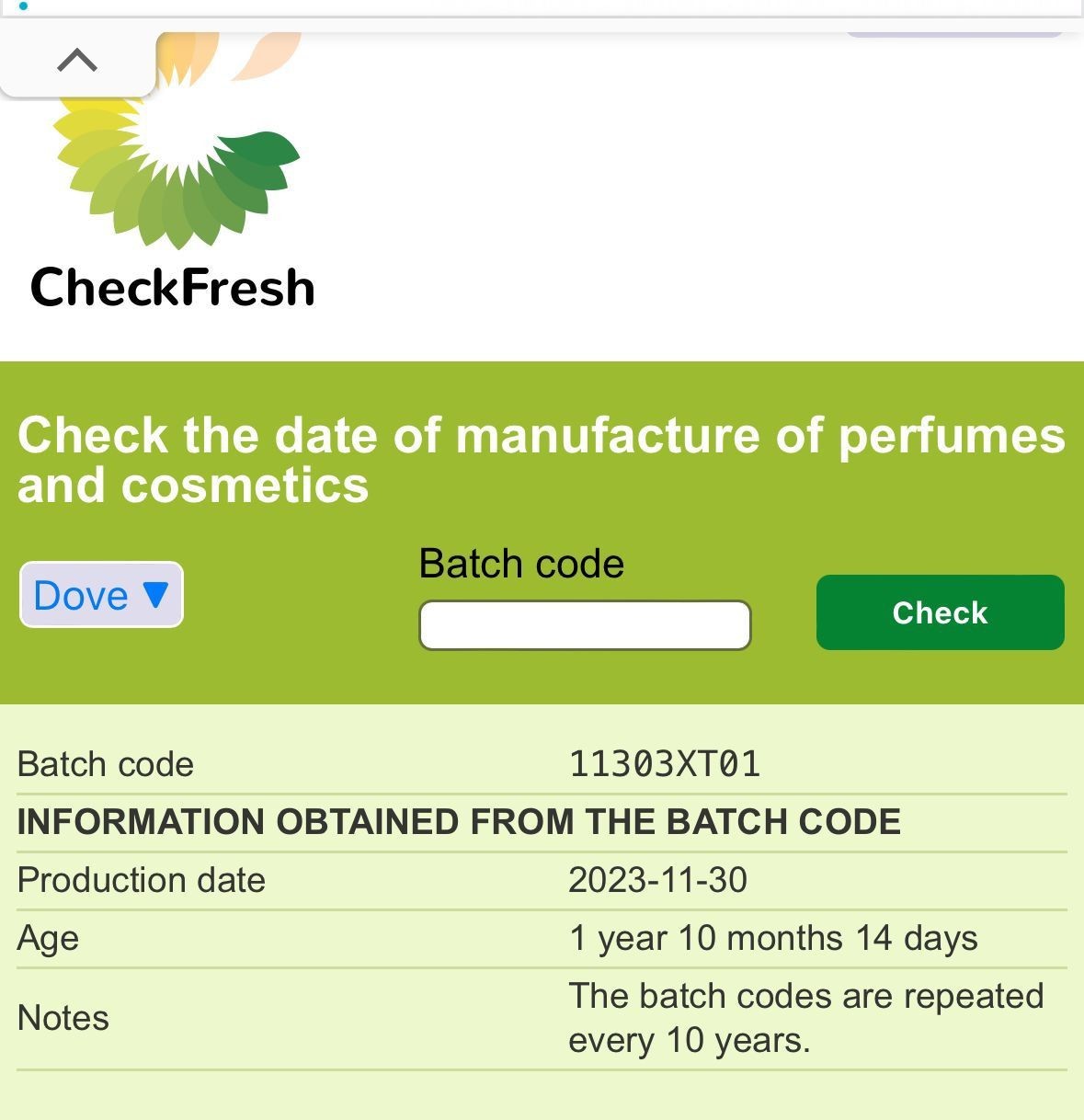Click the Information Obtained From Batch Code header

click(x=459, y=822)
